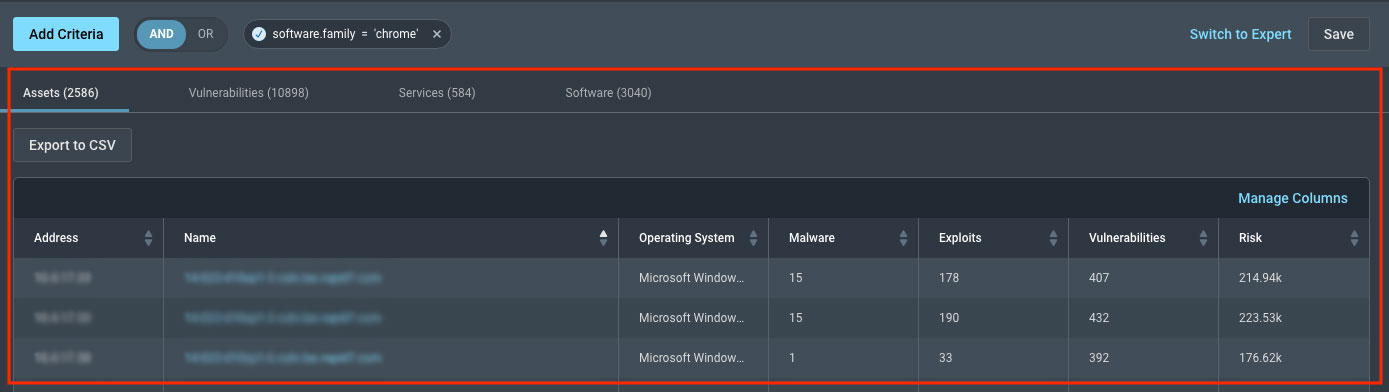The height and width of the screenshot is (392, 1389).
Task: Sort by Address column arrows
Action: click(149, 238)
